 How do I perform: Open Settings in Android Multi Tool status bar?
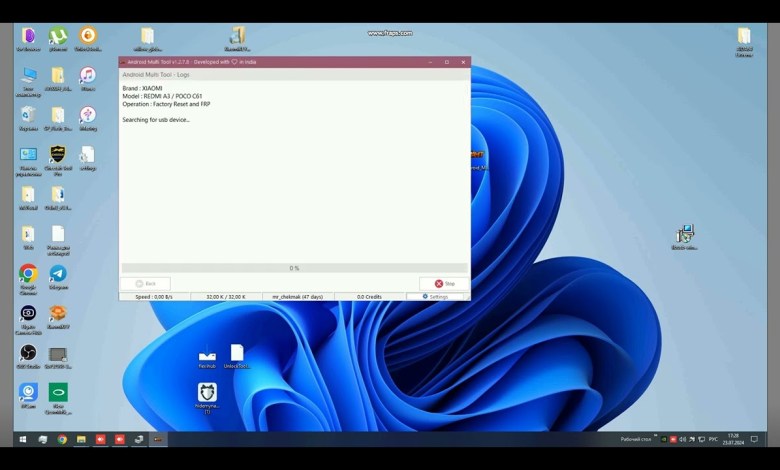436,297
